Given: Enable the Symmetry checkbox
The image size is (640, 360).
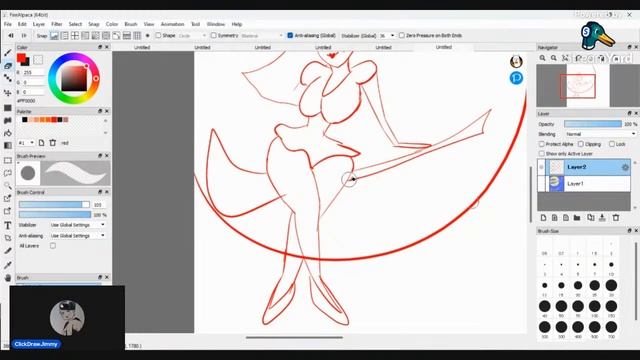Looking at the screenshot, I should (213, 36).
